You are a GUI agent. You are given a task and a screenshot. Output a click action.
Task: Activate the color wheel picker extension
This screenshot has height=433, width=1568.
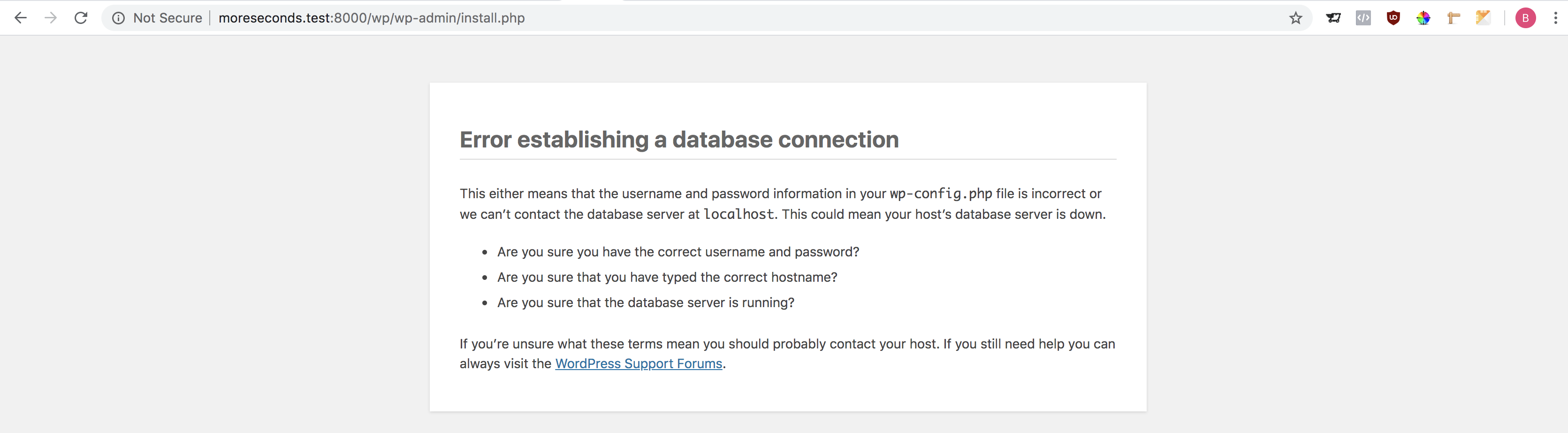(x=1423, y=18)
